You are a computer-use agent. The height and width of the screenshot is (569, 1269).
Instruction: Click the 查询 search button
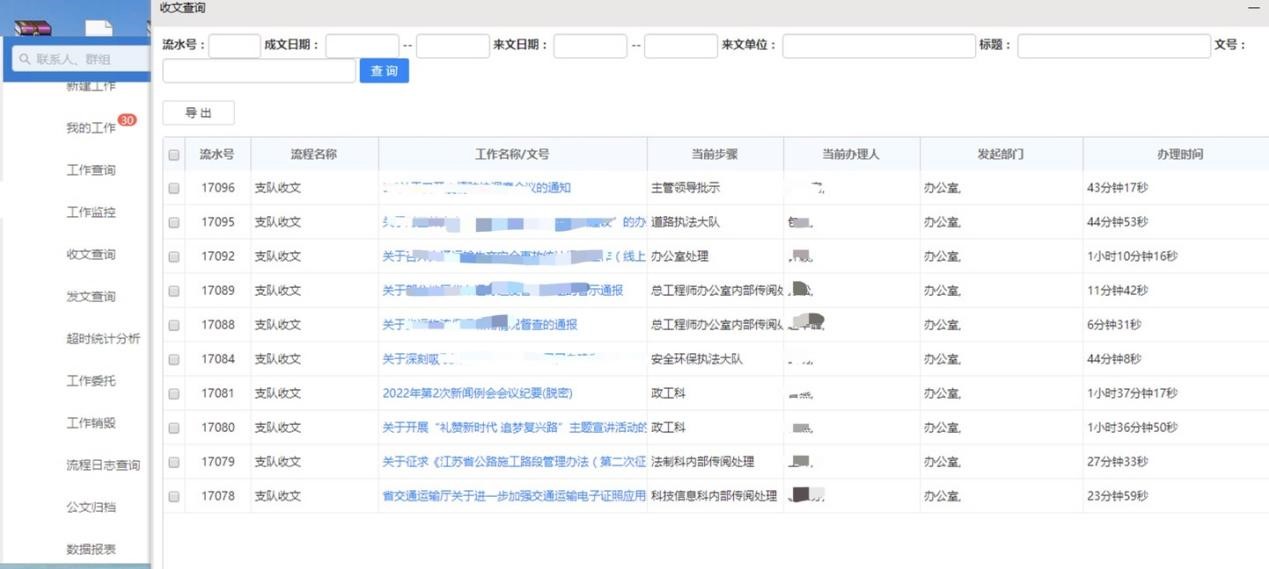pos(384,71)
